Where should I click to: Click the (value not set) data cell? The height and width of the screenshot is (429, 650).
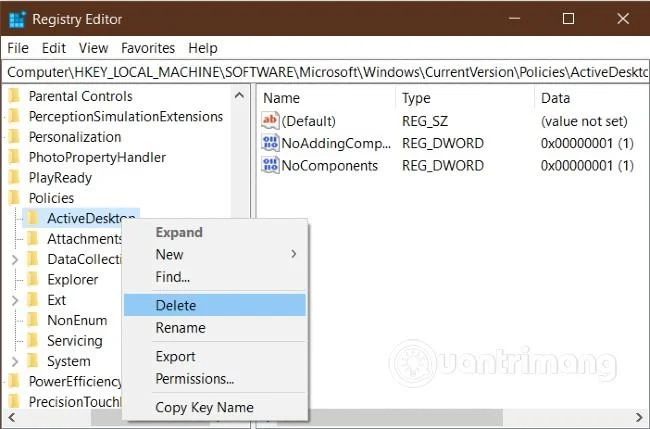[x=584, y=121]
